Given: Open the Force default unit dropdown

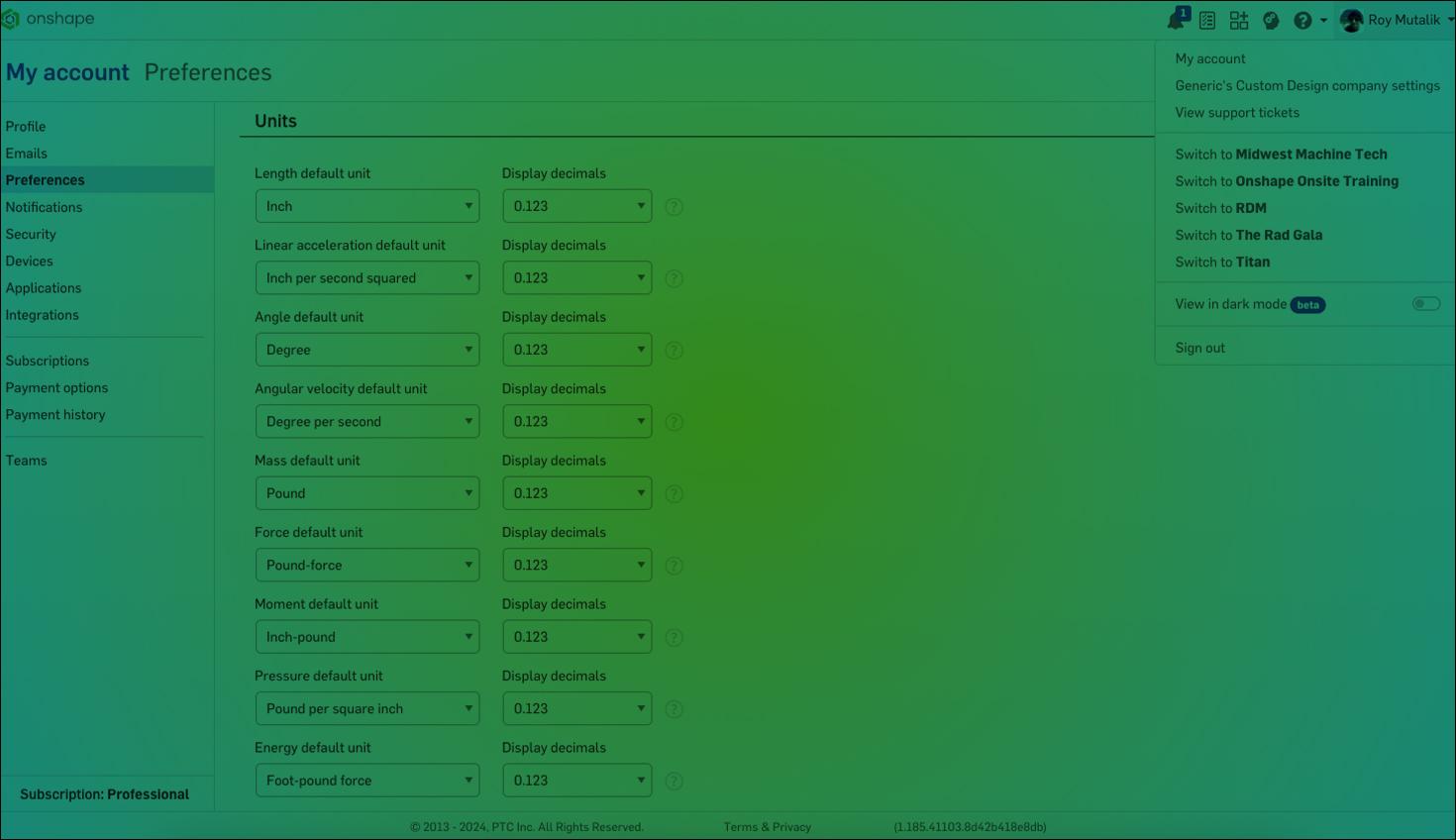Looking at the screenshot, I should tap(366, 566).
